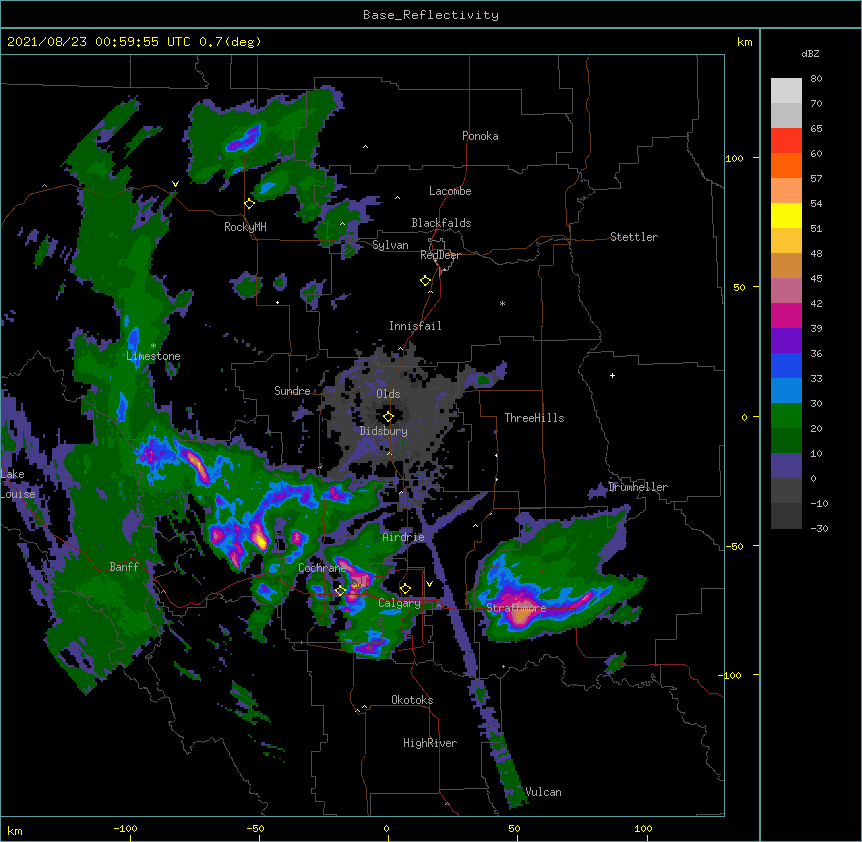Click the Limestone label
The height and width of the screenshot is (842, 862).
(x=153, y=356)
